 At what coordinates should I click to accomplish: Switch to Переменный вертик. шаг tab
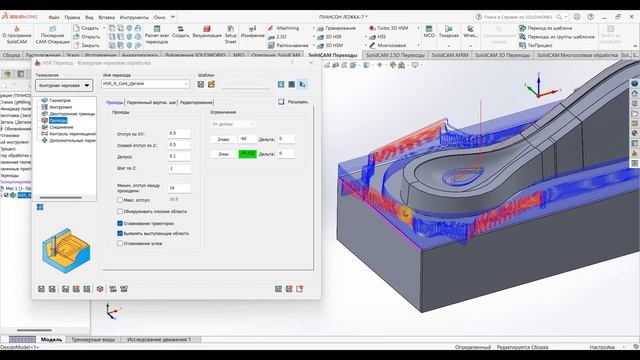[151, 102]
